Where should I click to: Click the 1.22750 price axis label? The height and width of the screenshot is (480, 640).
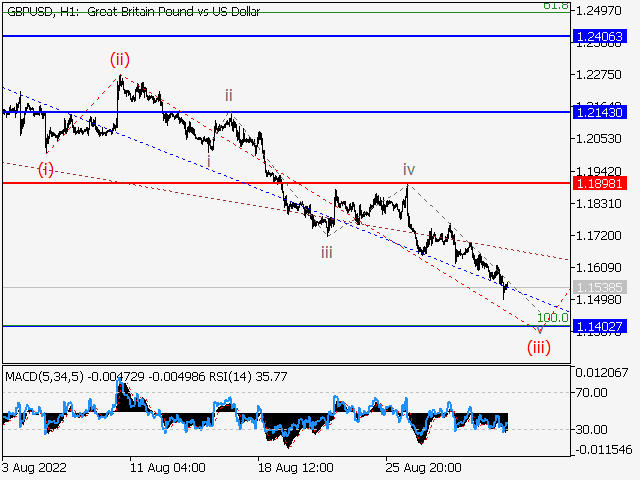[x=598, y=75]
